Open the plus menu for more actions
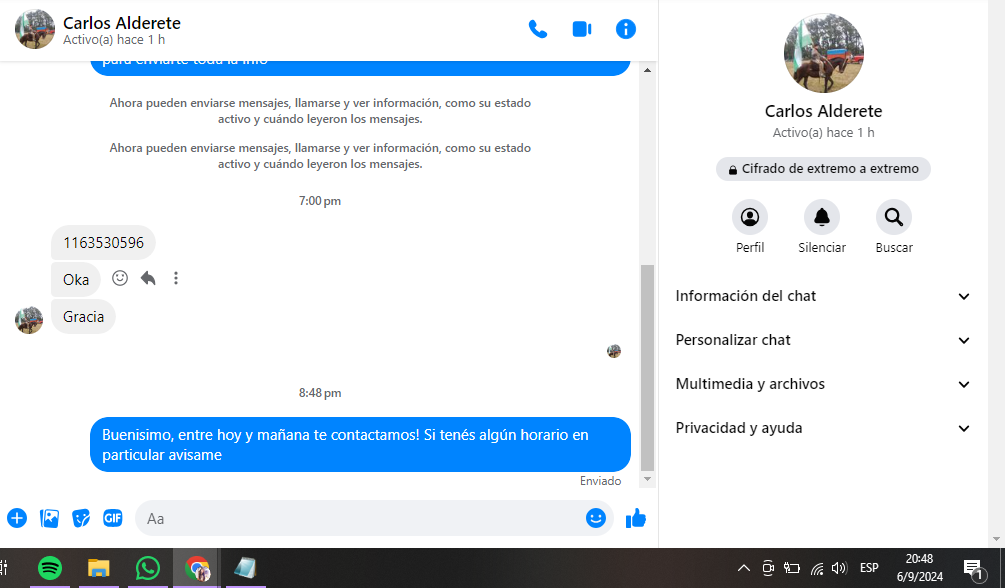 pos(17,518)
